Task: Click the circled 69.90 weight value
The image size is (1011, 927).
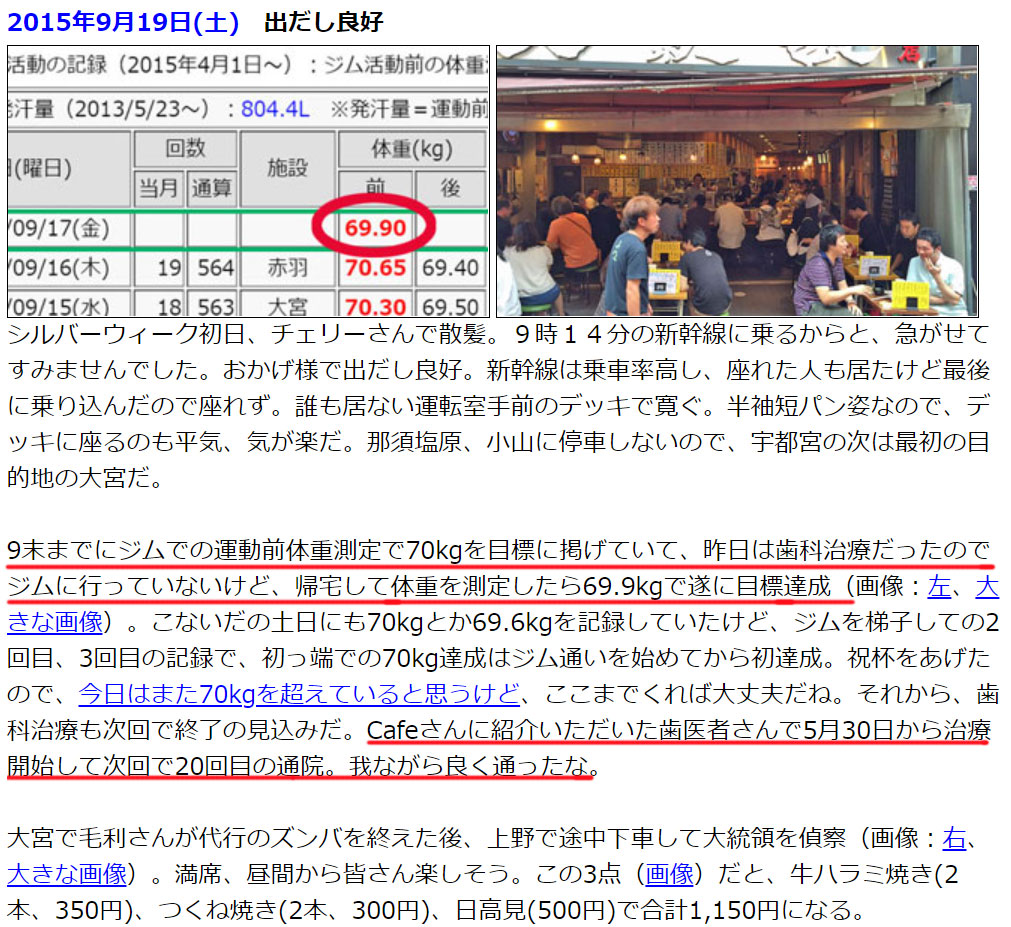Action: click(x=375, y=228)
